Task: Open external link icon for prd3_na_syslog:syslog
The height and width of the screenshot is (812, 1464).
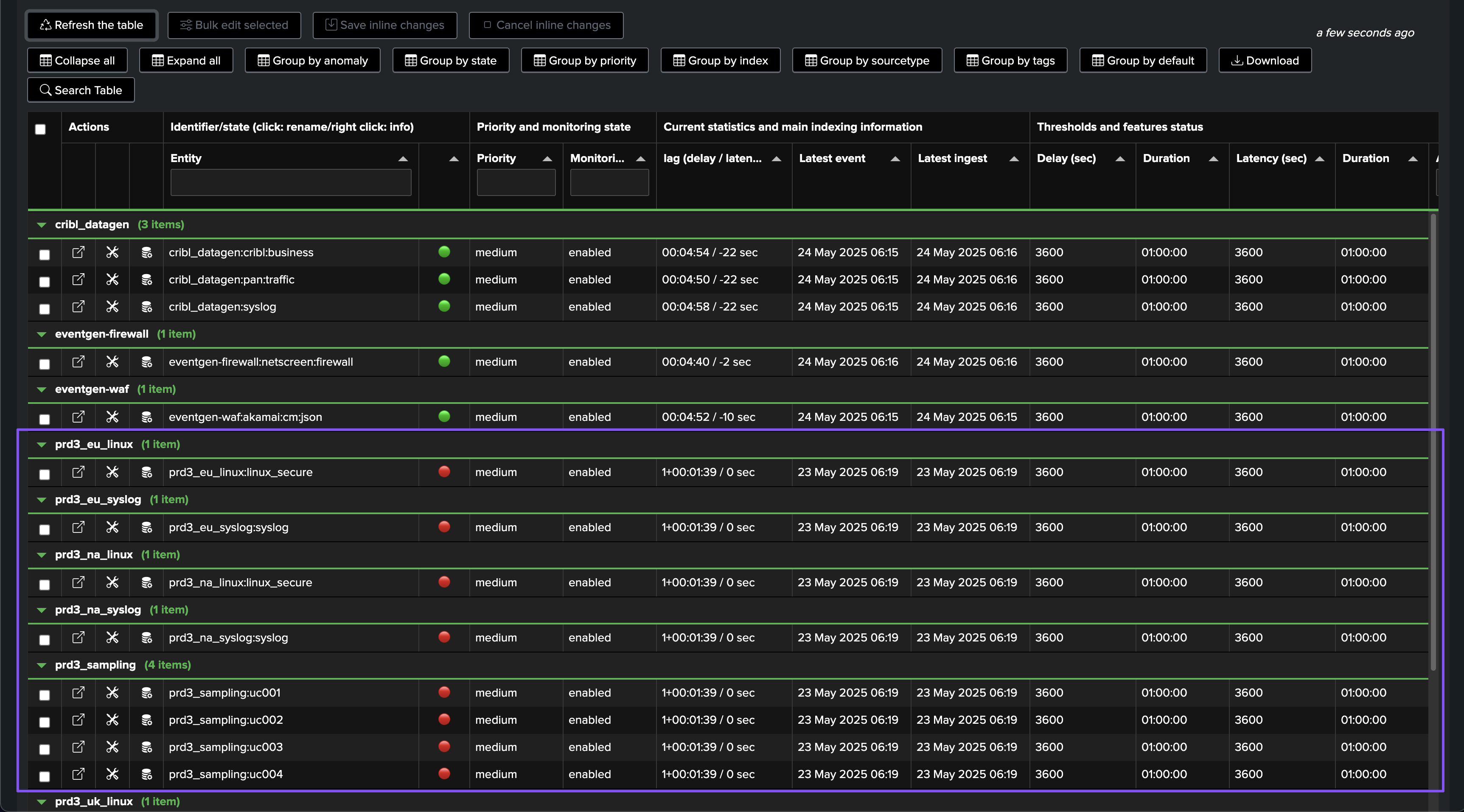Action: (x=79, y=638)
